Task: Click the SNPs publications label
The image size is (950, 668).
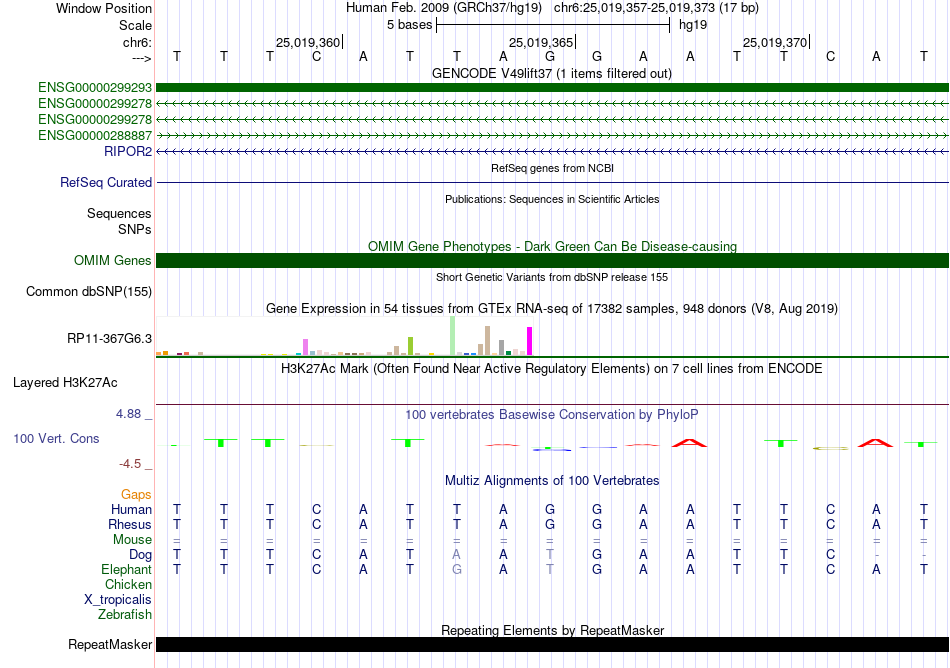Action: [x=135, y=230]
